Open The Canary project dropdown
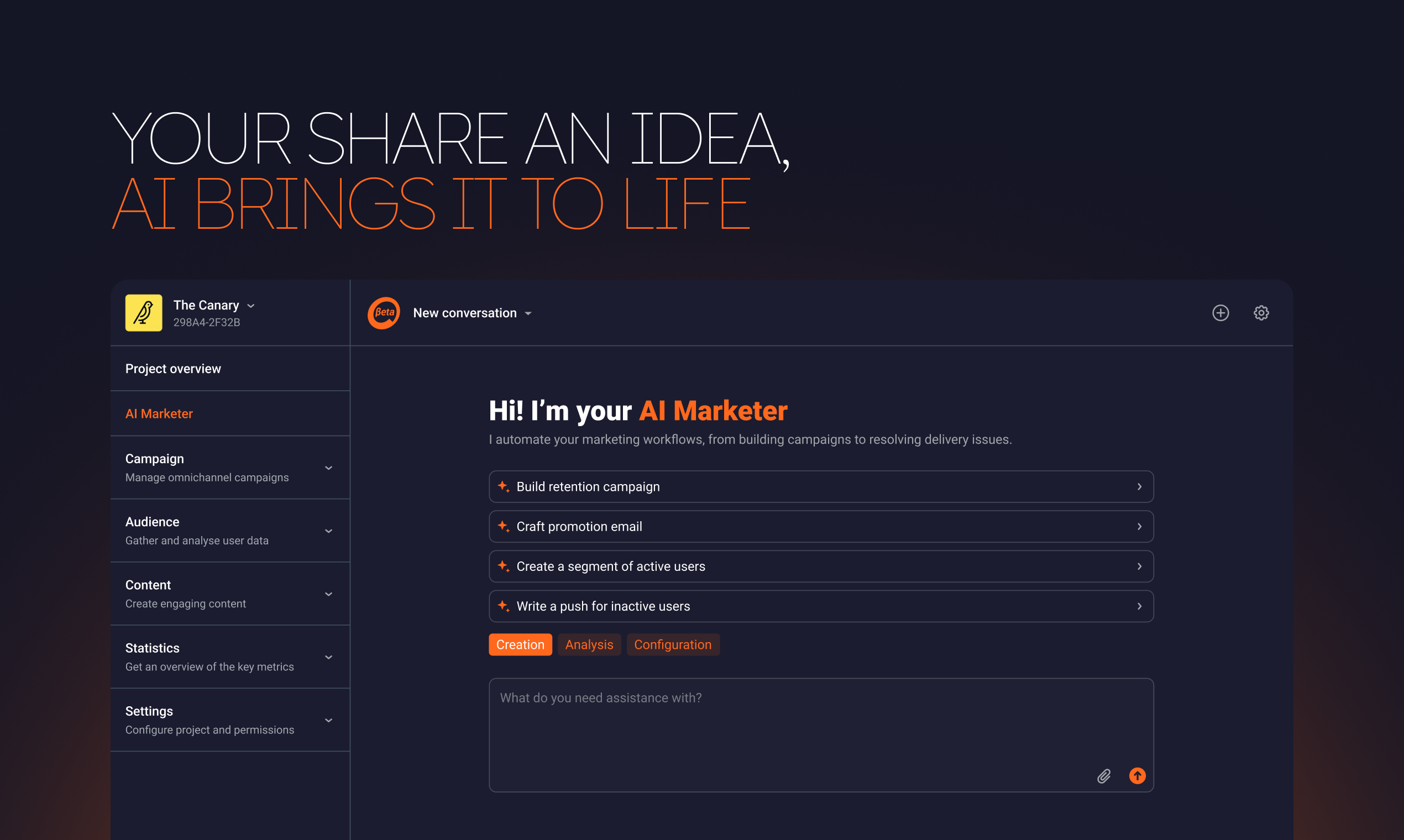The width and height of the screenshot is (1404, 840). click(251, 306)
